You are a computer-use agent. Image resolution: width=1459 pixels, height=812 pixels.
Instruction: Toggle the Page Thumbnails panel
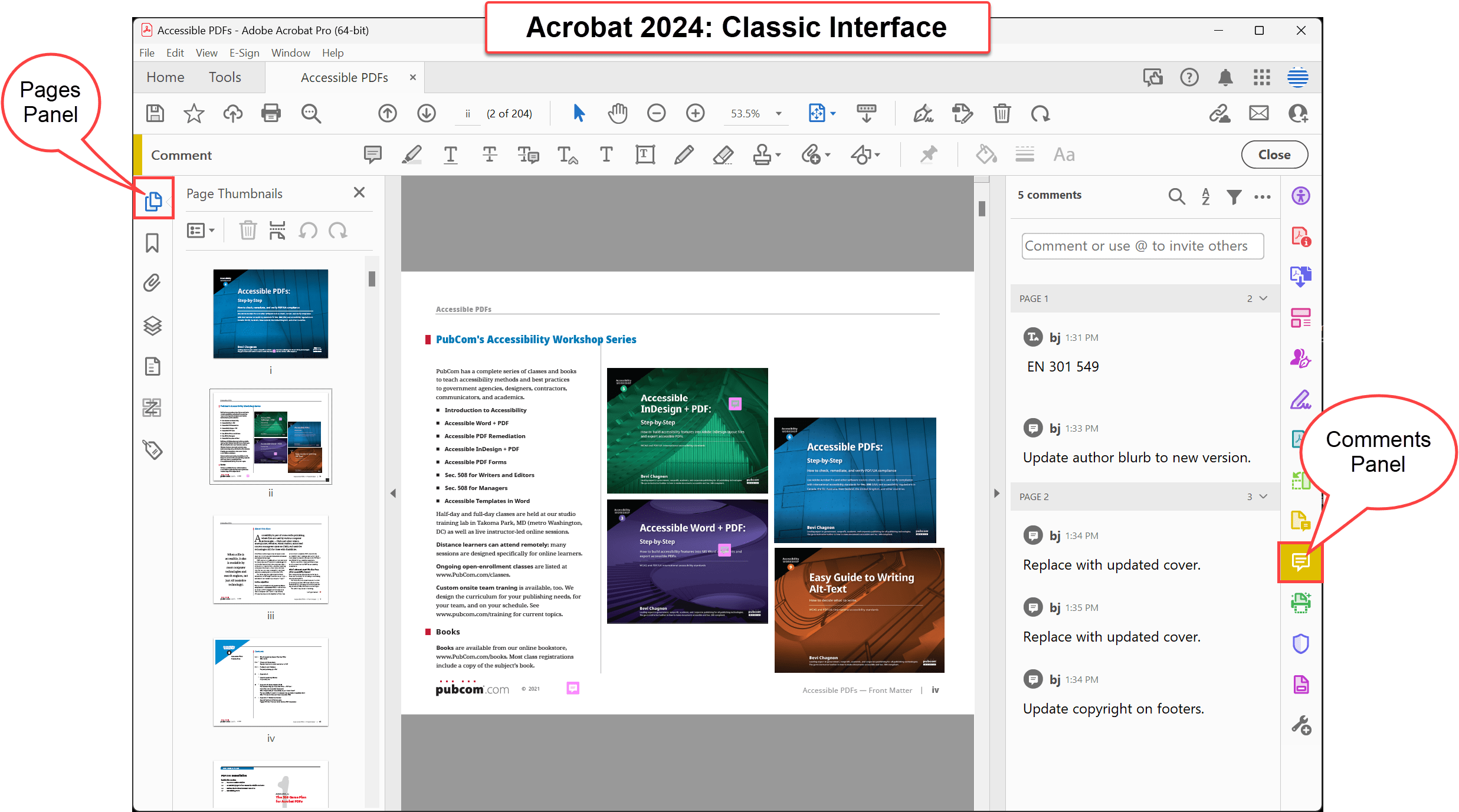153,200
